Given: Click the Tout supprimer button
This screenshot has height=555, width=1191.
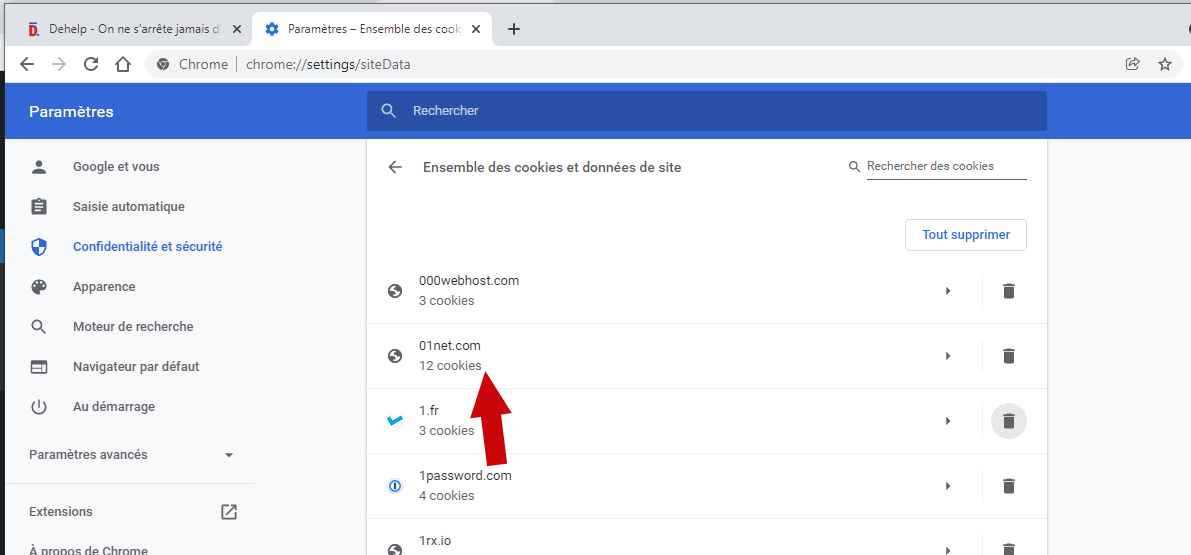Looking at the screenshot, I should (x=965, y=235).
